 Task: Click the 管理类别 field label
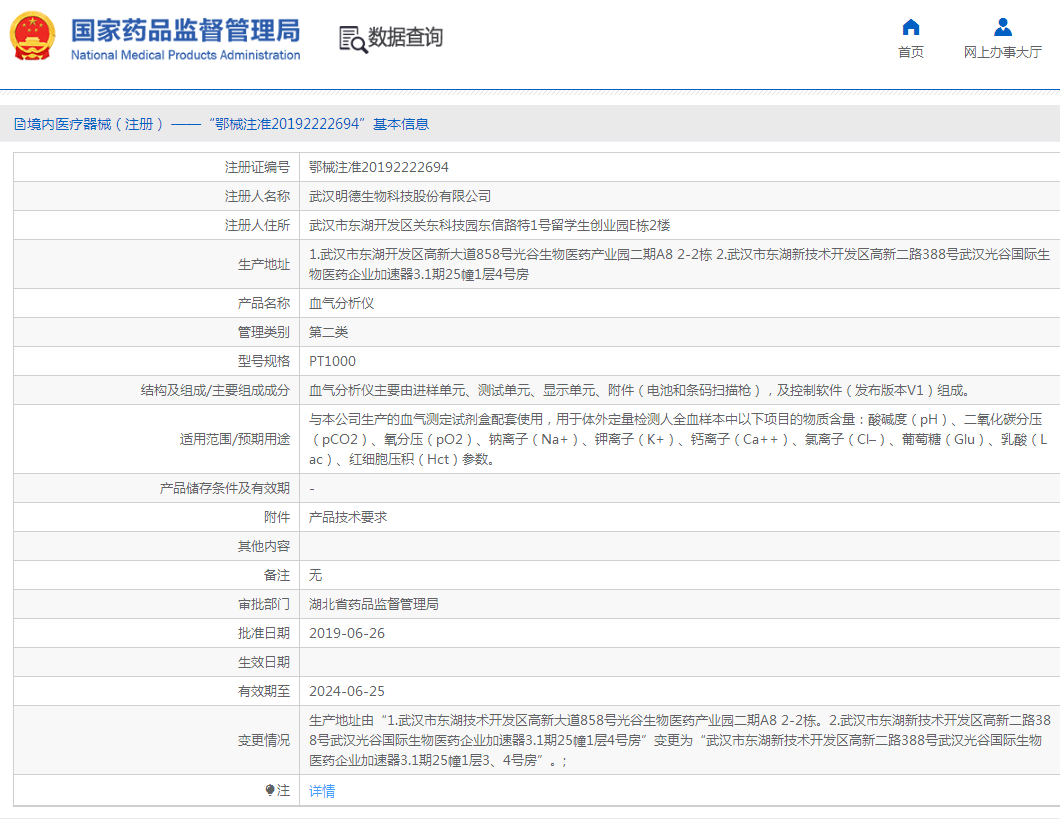264,333
